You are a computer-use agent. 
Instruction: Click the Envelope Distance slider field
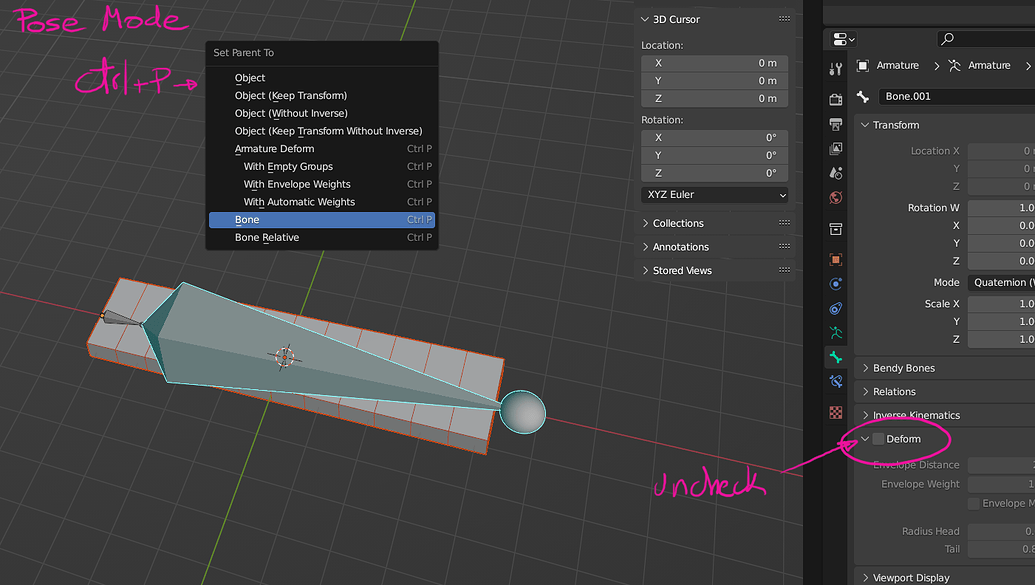point(1001,465)
